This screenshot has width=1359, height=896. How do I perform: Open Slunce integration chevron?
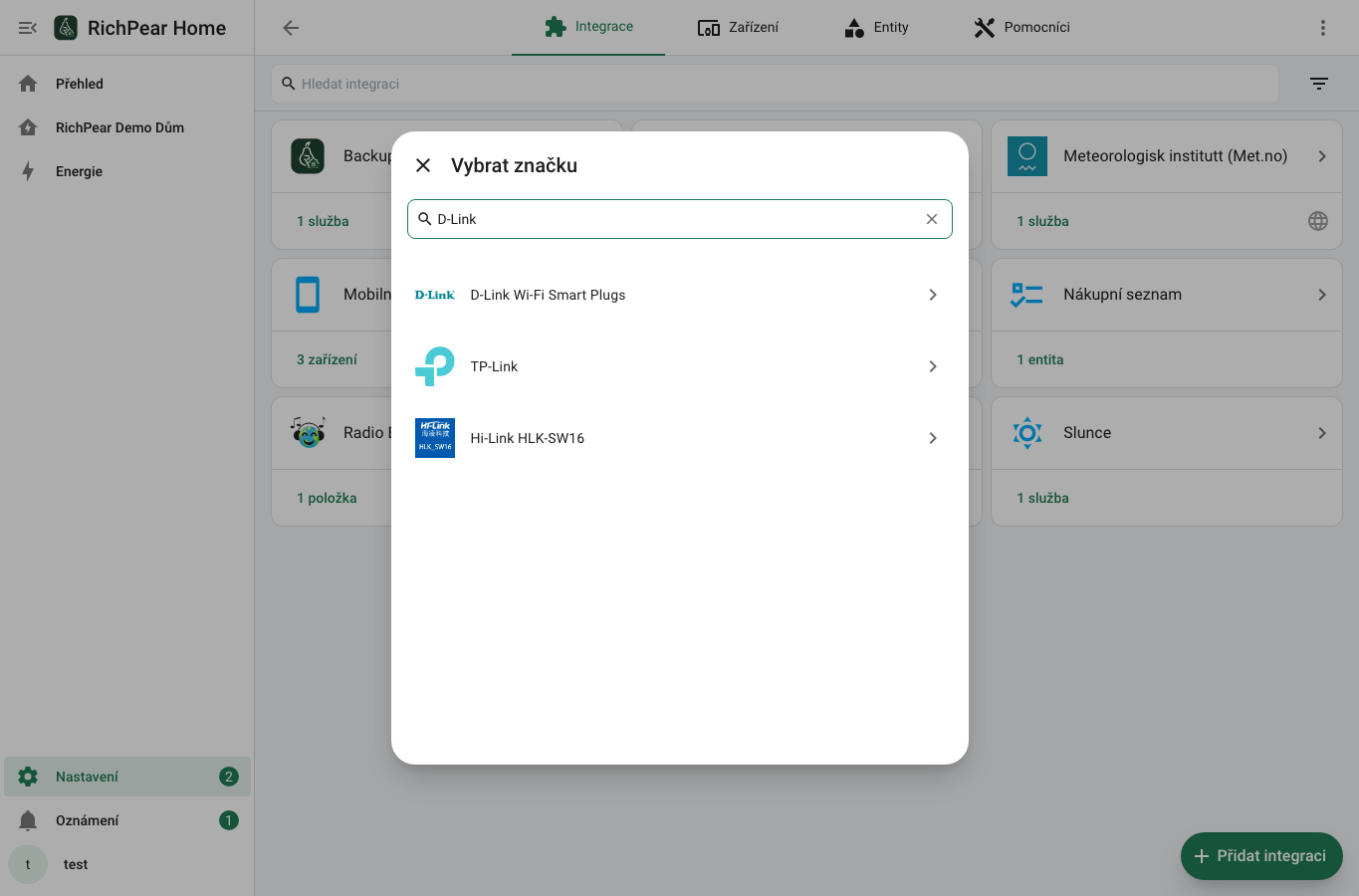point(1322,433)
